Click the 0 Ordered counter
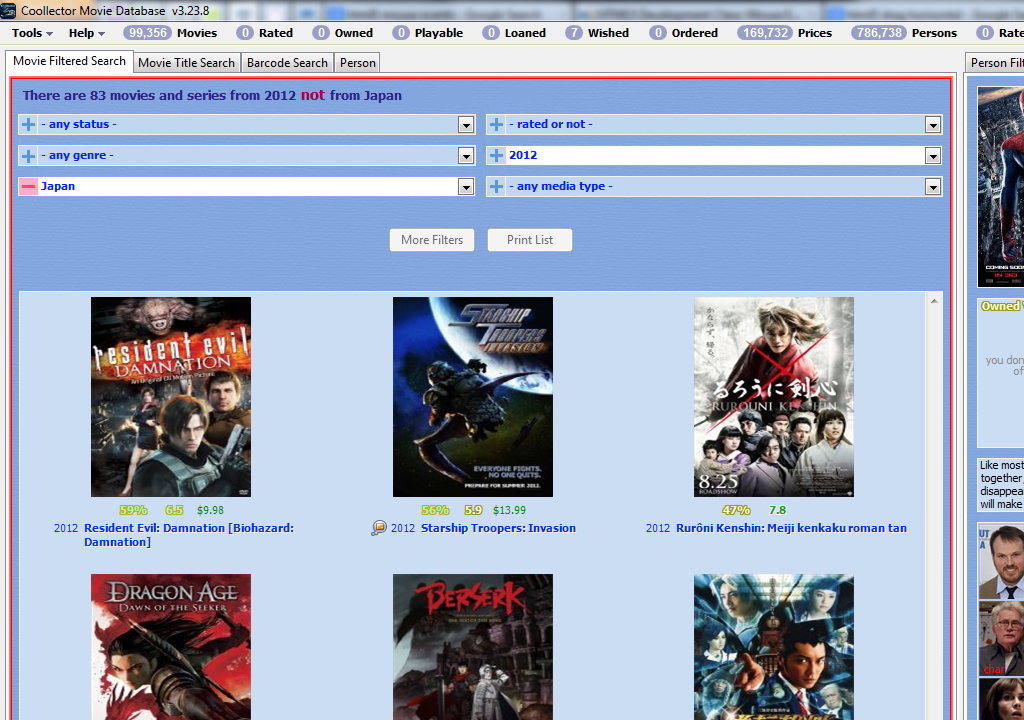Image resolution: width=1024 pixels, height=720 pixels. pyautogui.click(x=684, y=33)
